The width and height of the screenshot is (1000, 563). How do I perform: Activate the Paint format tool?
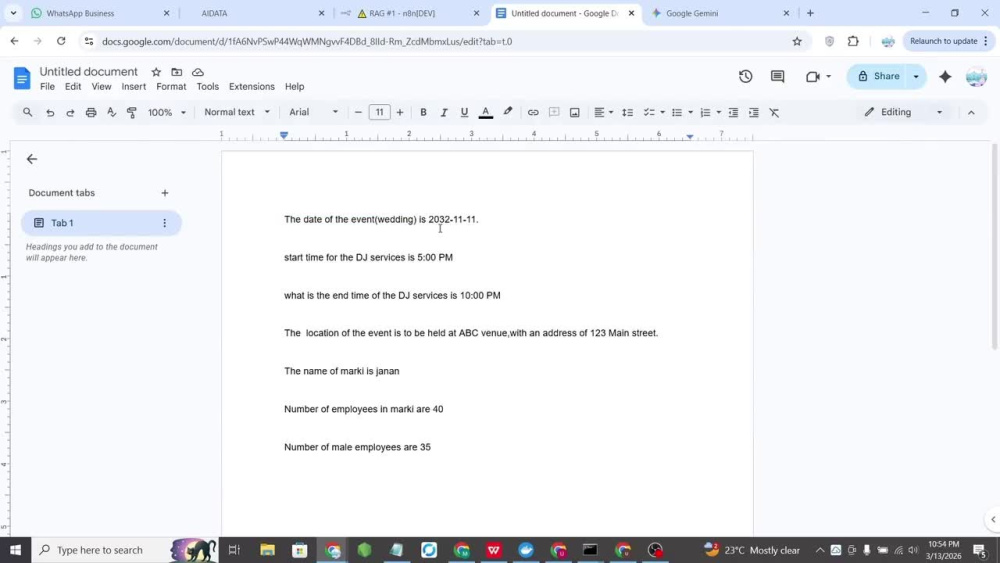(x=132, y=112)
